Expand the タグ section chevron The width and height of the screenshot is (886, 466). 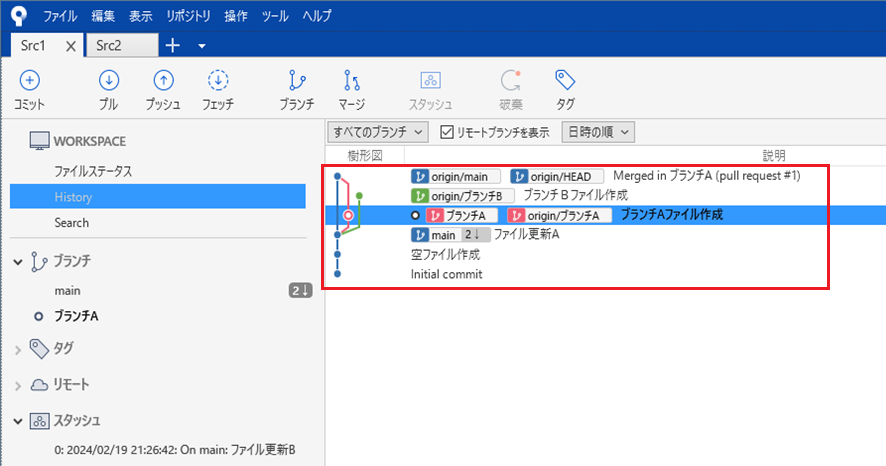click(x=18, y=350)
